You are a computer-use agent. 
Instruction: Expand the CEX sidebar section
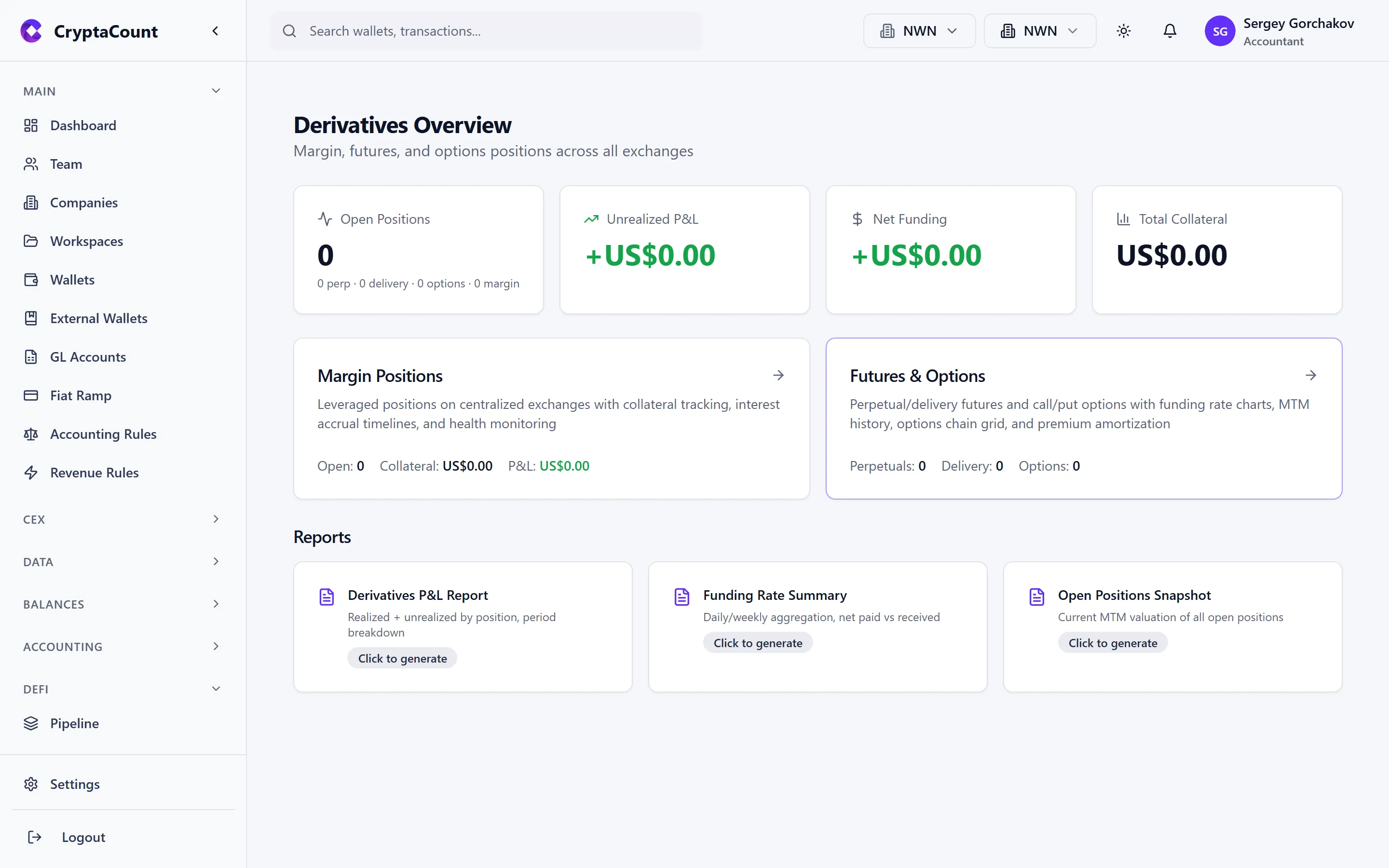pos(121,519)
